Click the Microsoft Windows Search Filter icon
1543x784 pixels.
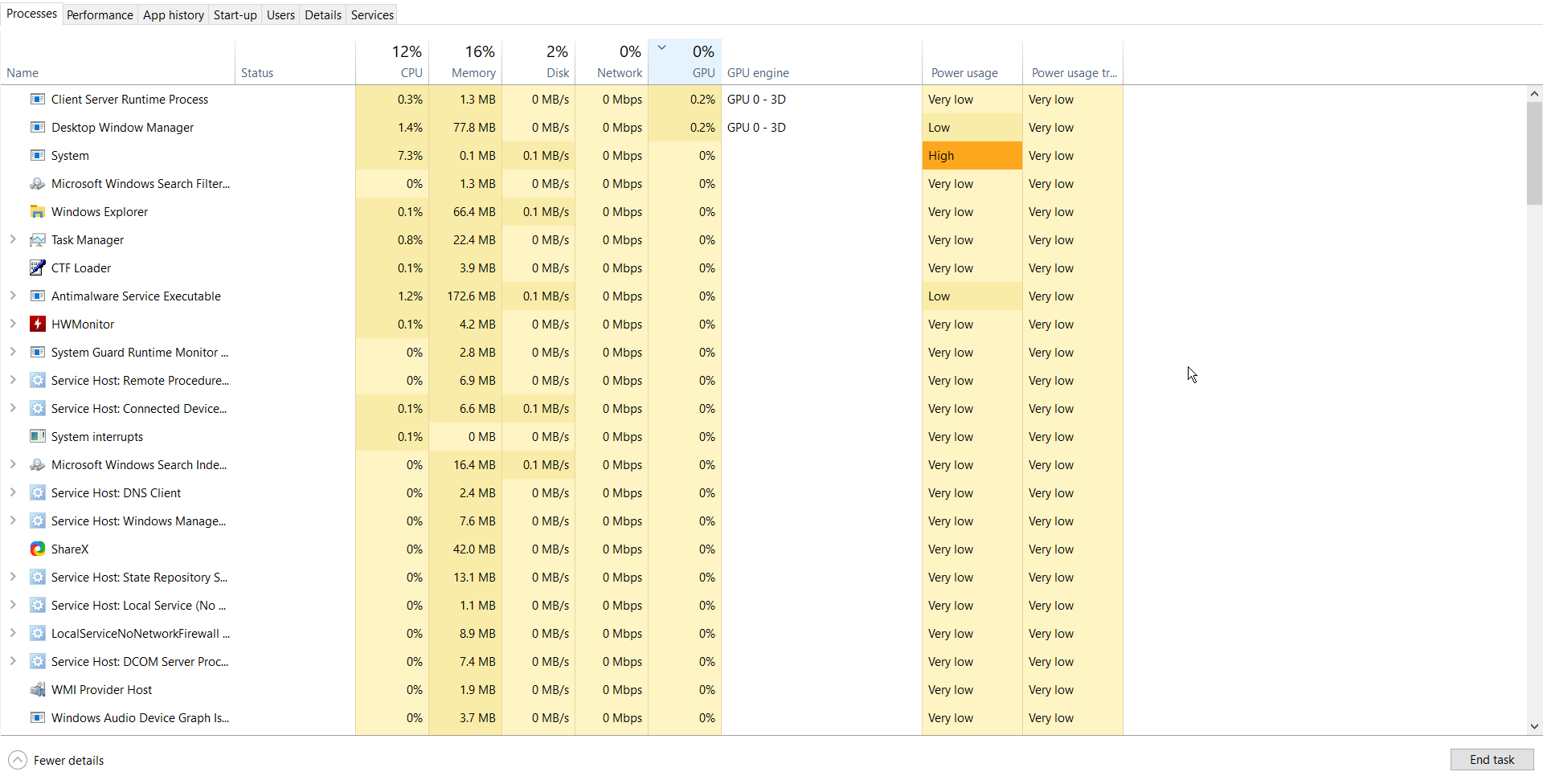(x=37, y=184)
